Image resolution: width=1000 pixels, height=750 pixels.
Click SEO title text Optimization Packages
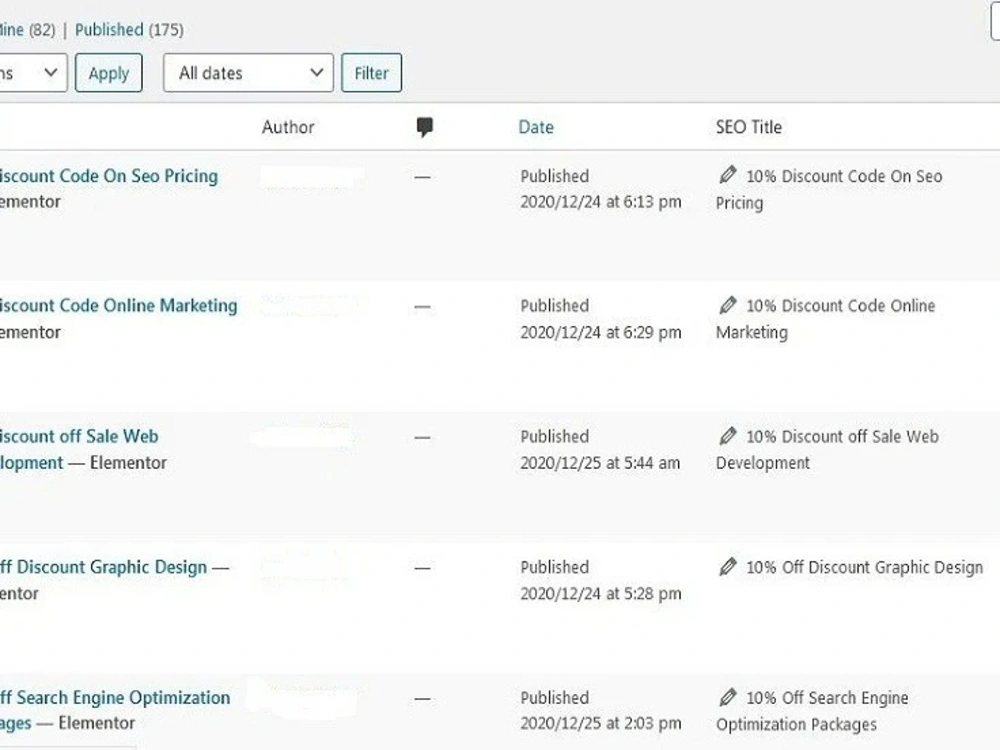pyautogui.click(x=796, y=724)
